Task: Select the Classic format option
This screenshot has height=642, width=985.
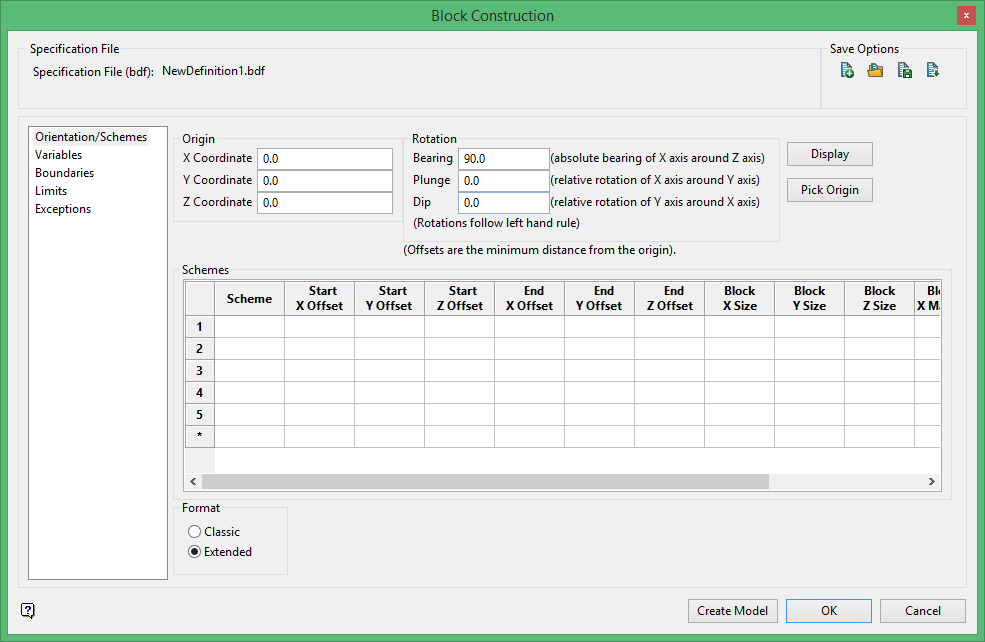Action: coord(195,532)
